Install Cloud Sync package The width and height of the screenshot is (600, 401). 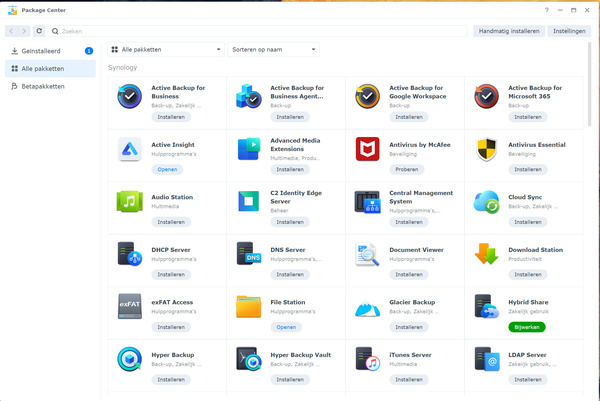click(x=528, y=222)
